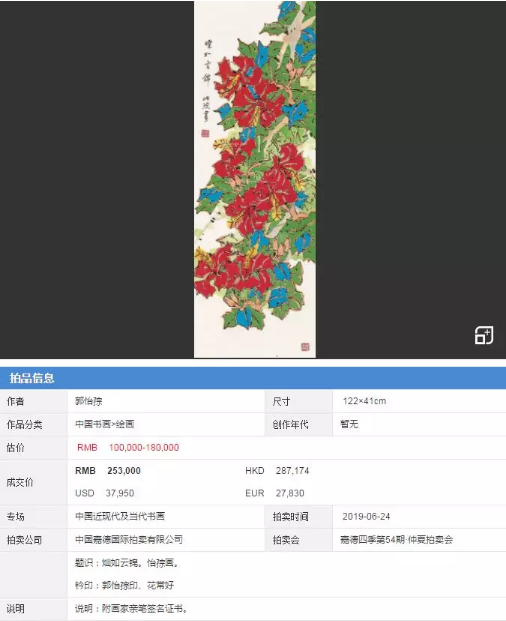Click the 拍卖会 label cell
The image size is (506, 621).
(299, 540)
